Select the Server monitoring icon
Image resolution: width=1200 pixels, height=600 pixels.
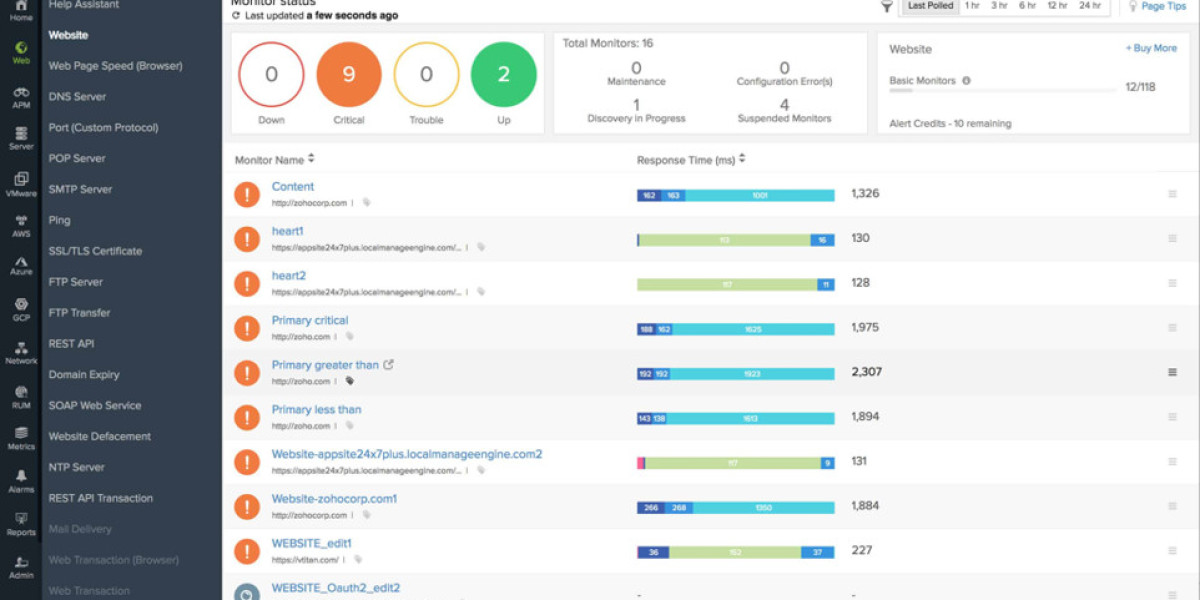pyautogui.click(x=20, y=135)
